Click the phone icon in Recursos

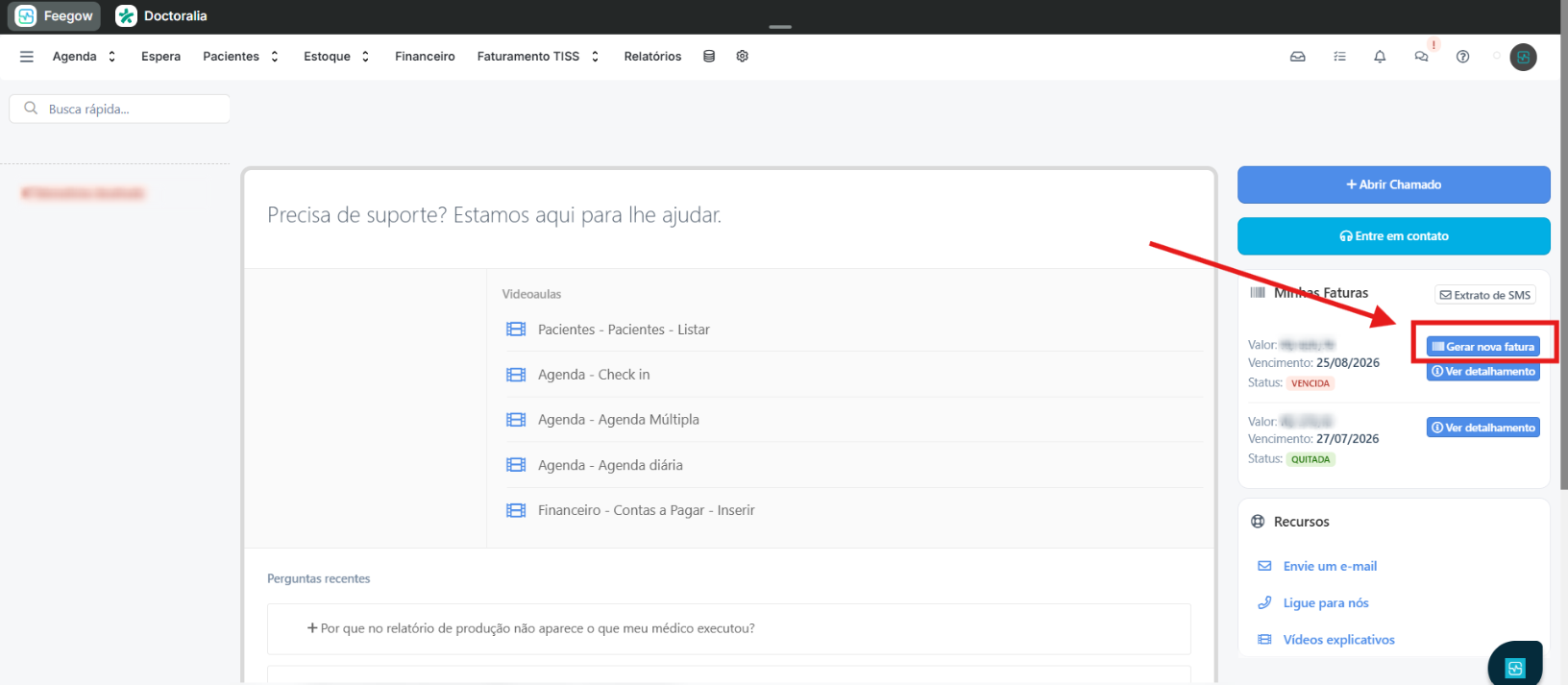[1264, 602]
